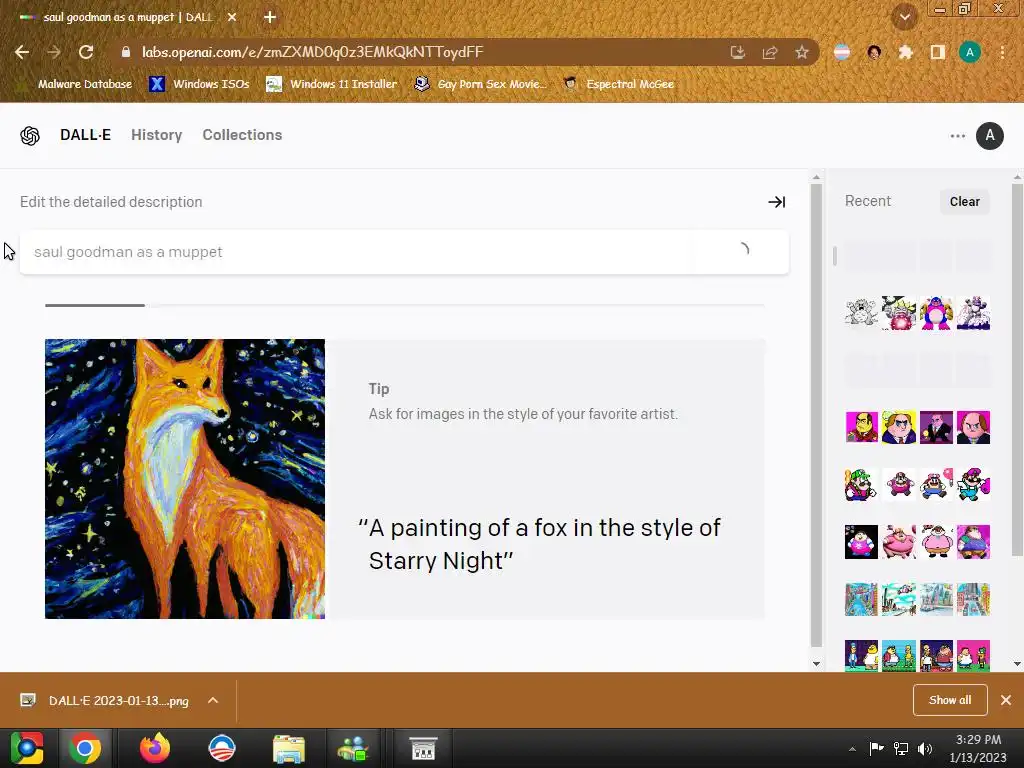This screenshot has height=768, width=1024.
Task: Click the Tip text about favorite artist
Action: click(x=523, y=414)
